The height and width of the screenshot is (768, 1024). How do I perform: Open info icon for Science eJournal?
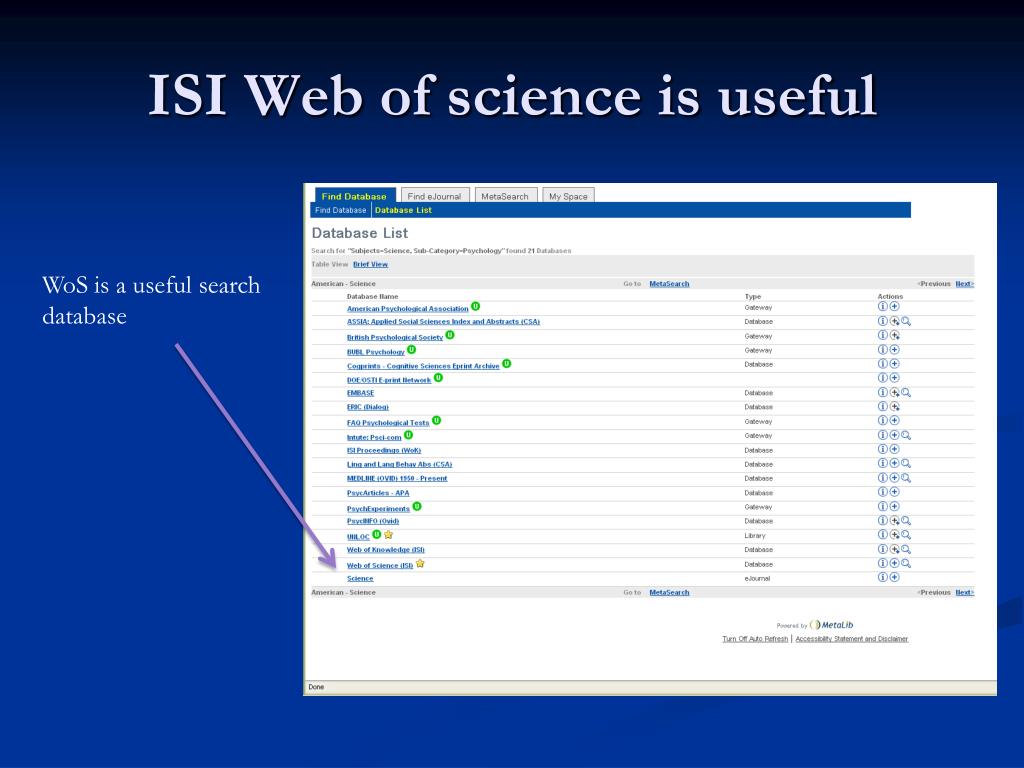(x=882, y=577)
